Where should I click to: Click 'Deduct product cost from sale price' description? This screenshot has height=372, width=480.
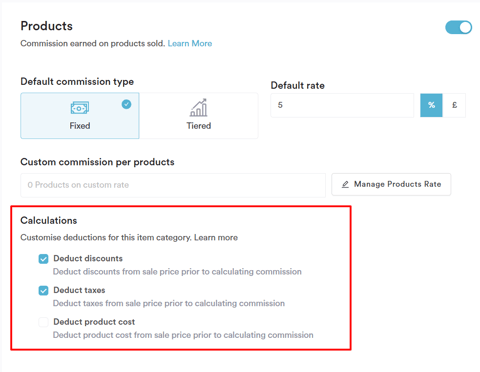(183, 335)
